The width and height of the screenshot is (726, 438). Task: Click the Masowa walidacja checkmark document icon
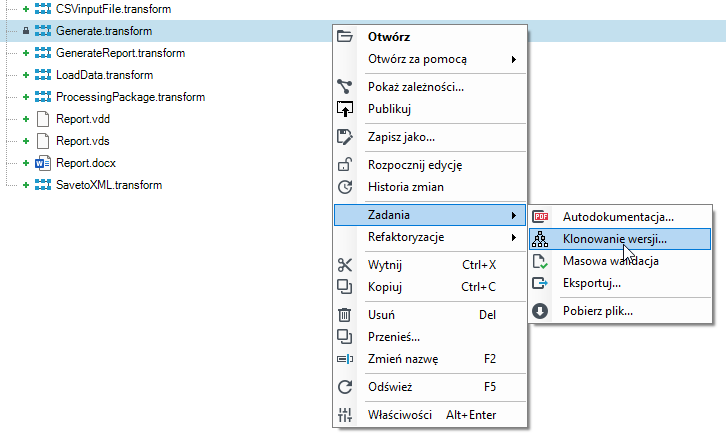(x=540, y=261)
